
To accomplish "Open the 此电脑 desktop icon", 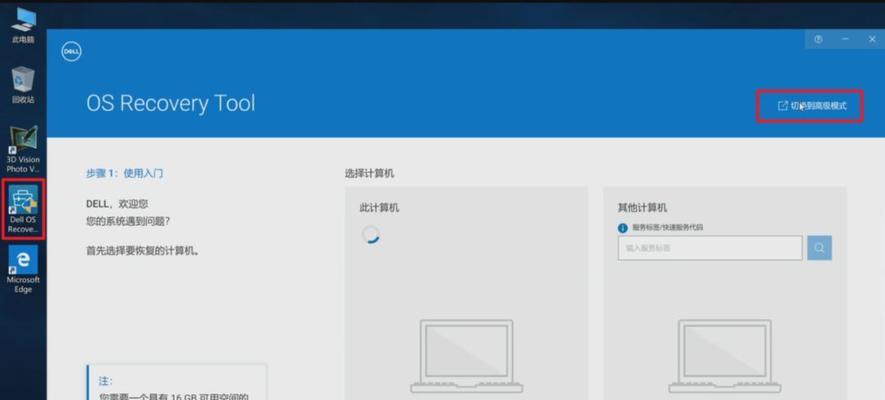I will pos(23,26).
